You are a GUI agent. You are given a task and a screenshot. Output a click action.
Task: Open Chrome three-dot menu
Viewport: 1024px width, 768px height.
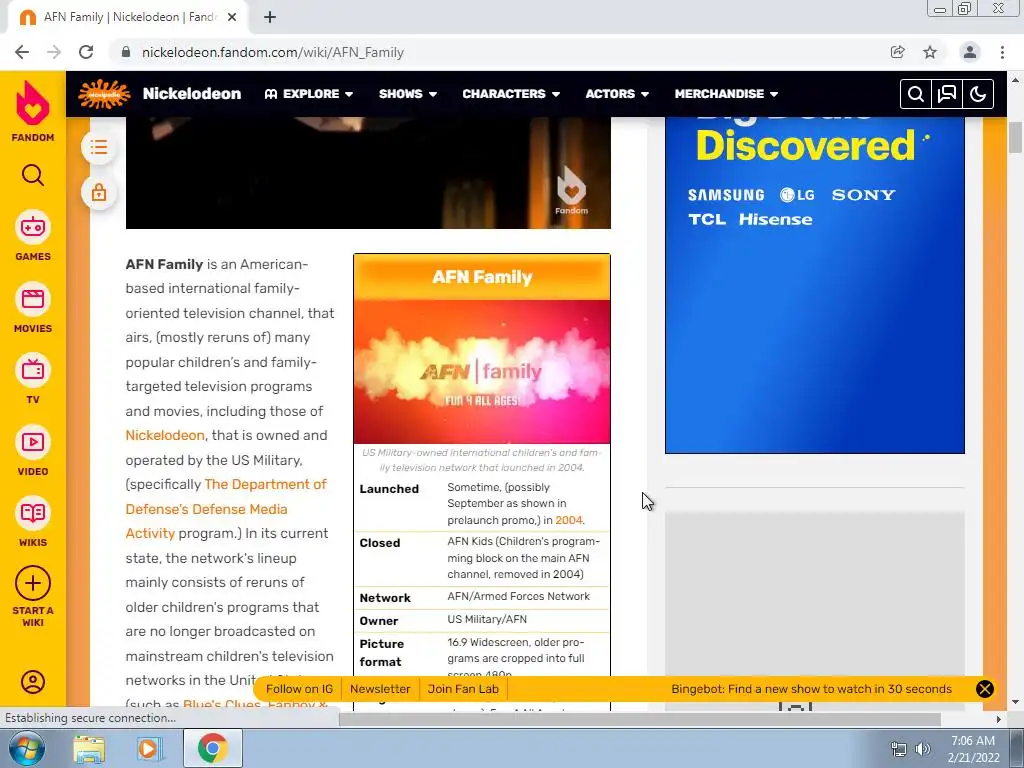point(1002,52)
